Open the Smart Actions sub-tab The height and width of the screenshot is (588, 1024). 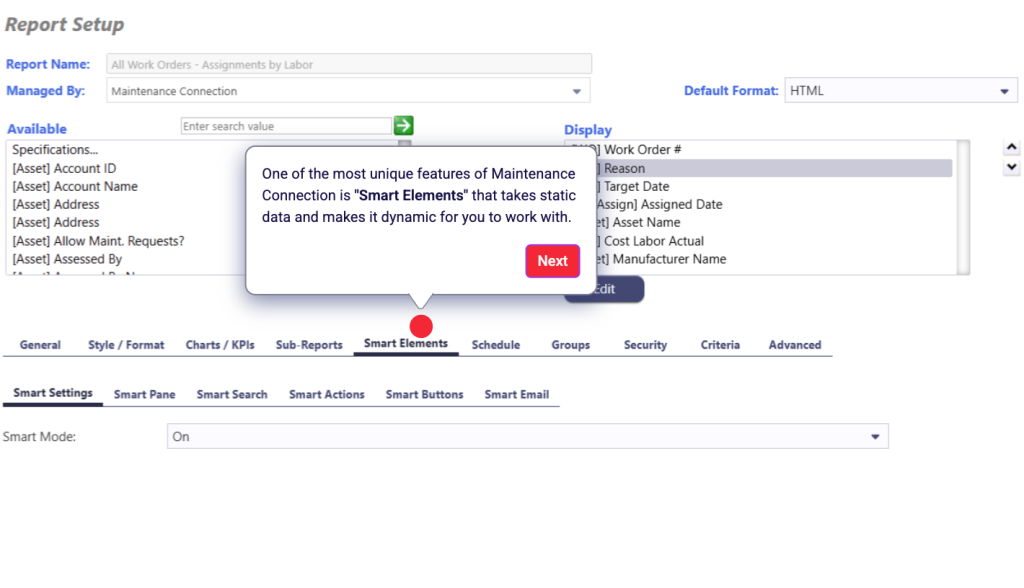click(326, 394)
